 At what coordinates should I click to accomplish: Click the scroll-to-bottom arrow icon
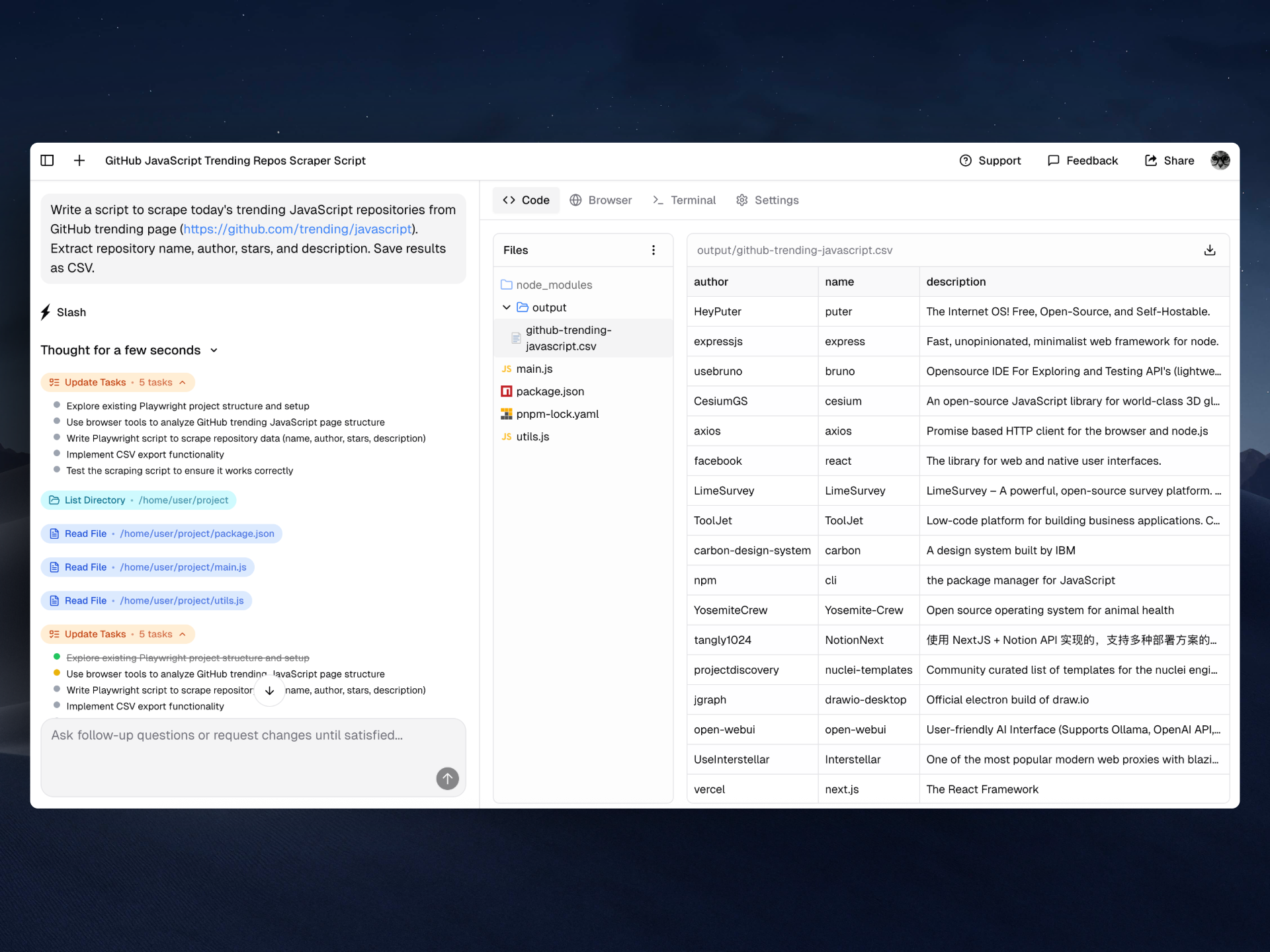click(270, 690)
